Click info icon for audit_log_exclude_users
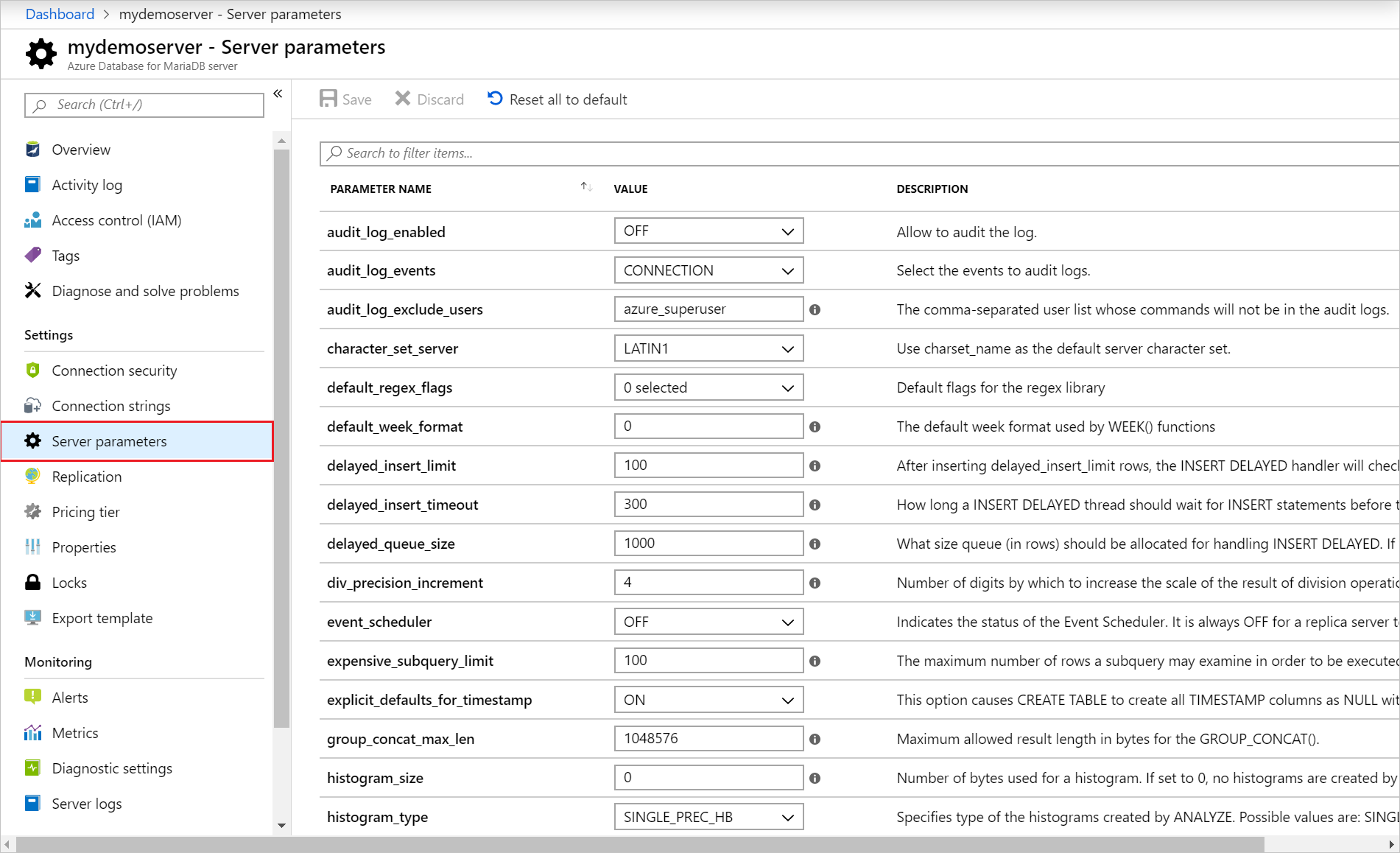The height and width of the screenshot is (853, 1400). point(815,310)
